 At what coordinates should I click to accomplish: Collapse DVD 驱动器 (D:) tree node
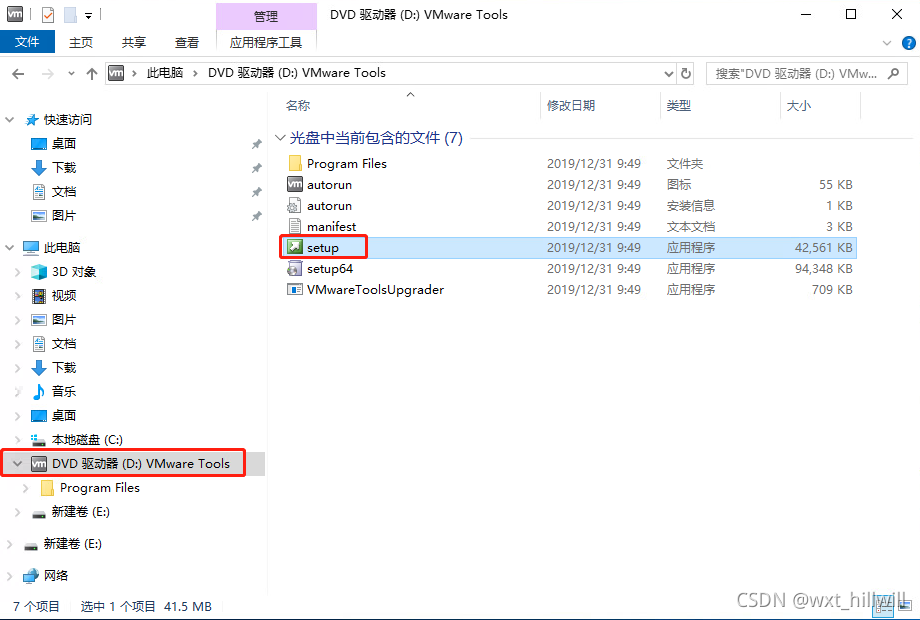[18, 463]
